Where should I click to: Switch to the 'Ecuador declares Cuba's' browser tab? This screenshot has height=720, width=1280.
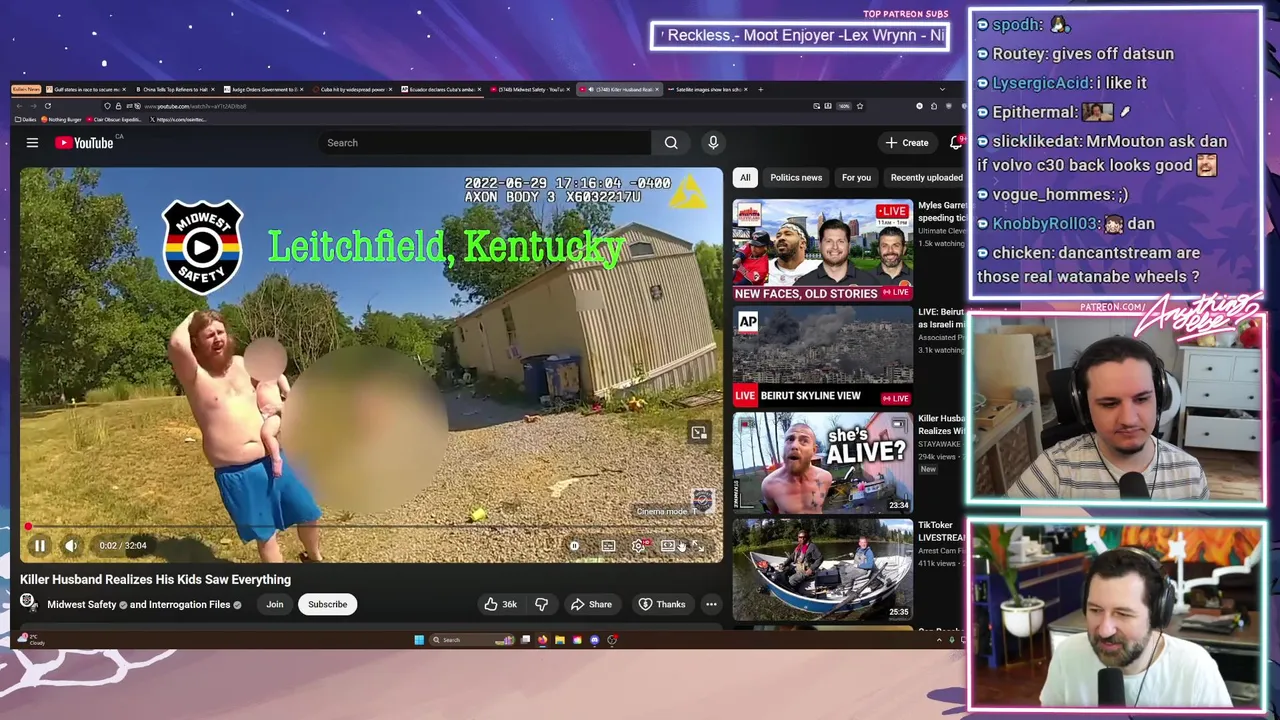click(x=441, y=89)
